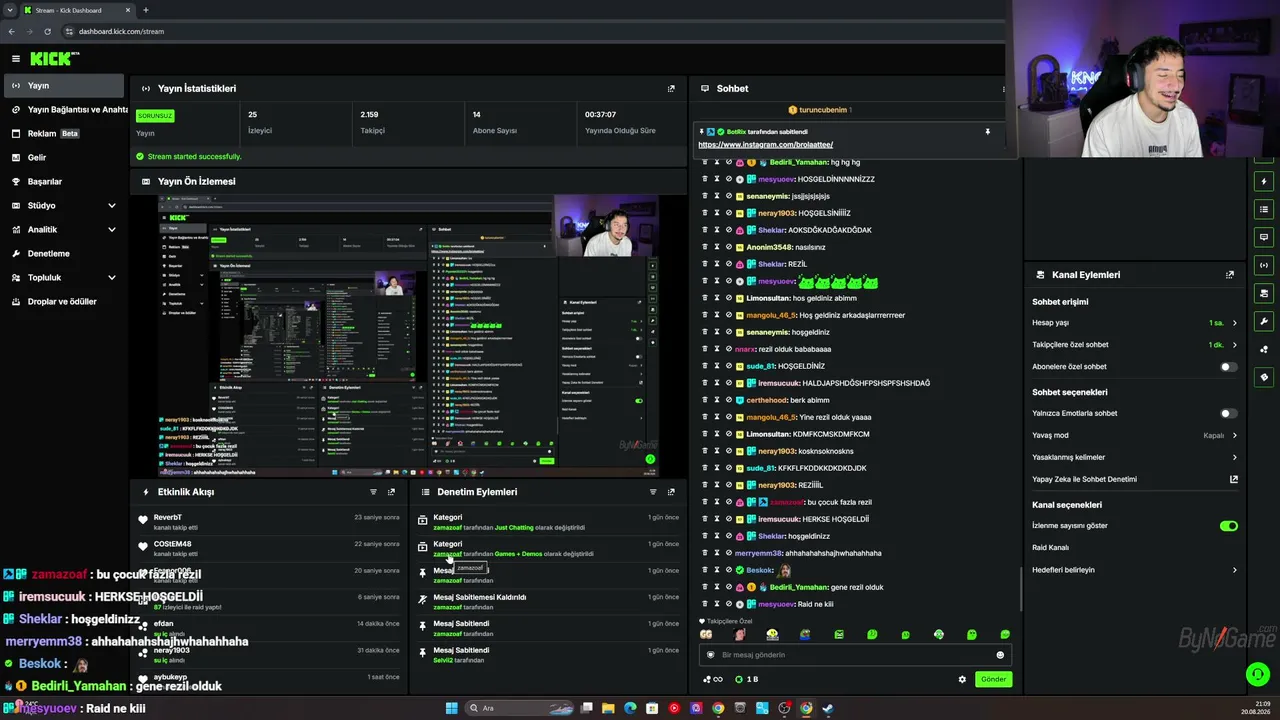Open the hamburger menu beside Kick logo

[x=15, y=59]
